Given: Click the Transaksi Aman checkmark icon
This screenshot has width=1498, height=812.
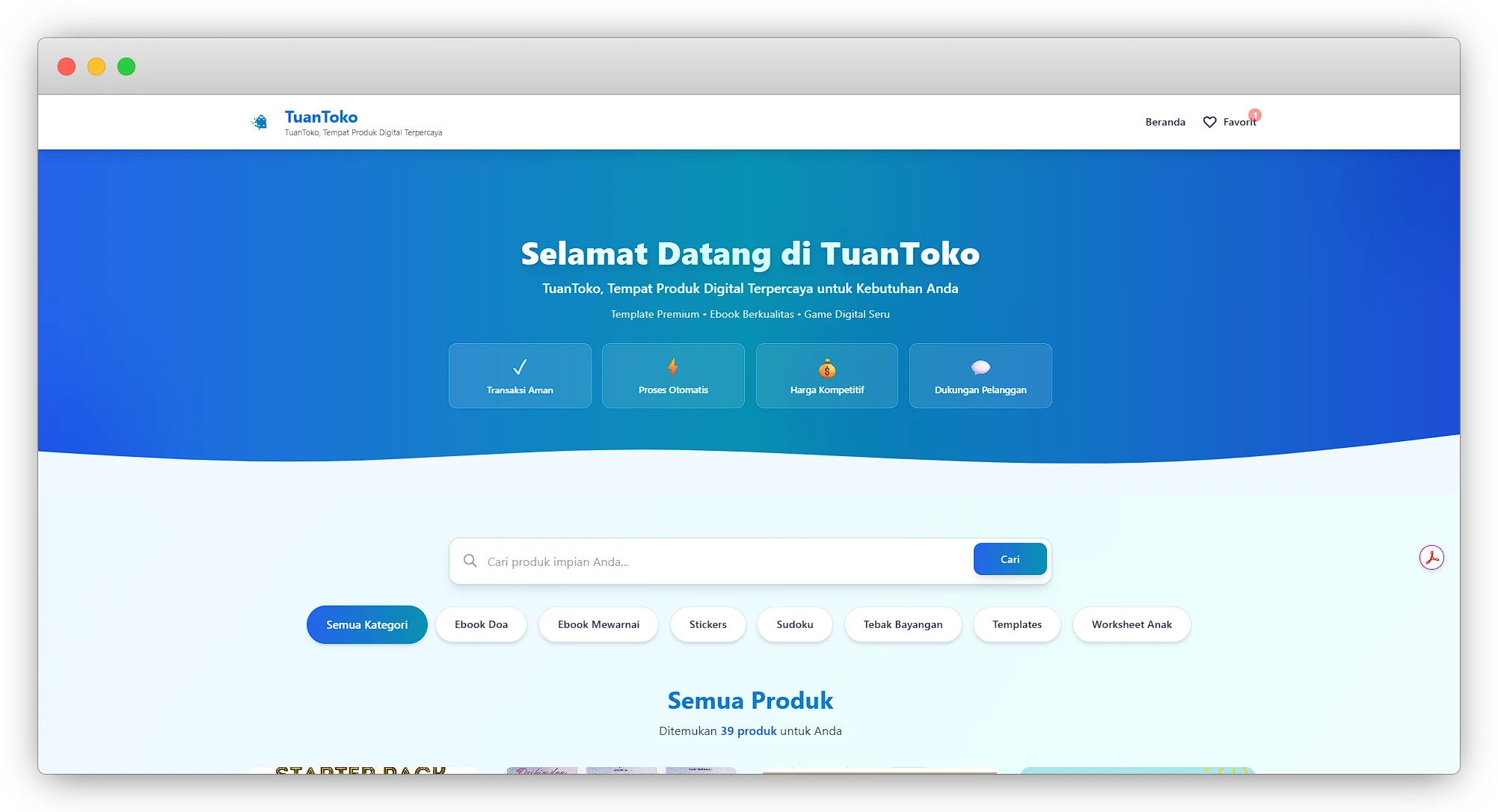Looking at the screenshot, I should pyautogui.click(x=520, y=367).
